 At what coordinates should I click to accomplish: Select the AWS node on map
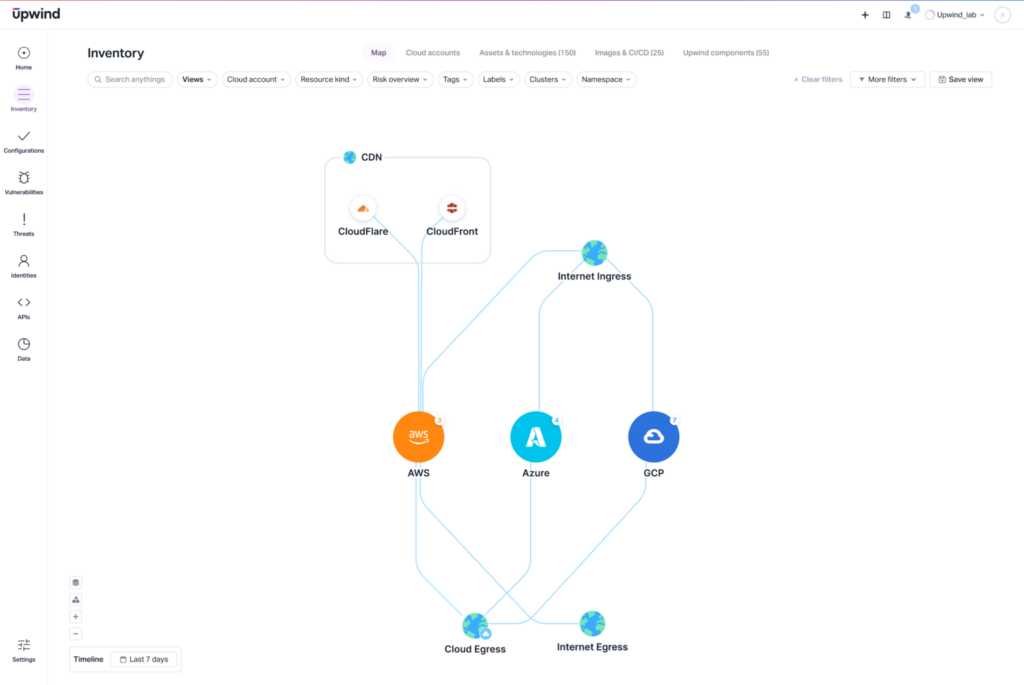point(419,437)
